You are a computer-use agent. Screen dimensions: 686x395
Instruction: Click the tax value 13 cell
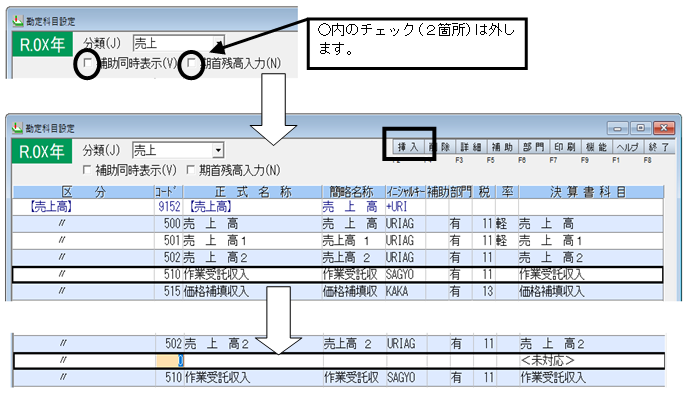[483, 291]
